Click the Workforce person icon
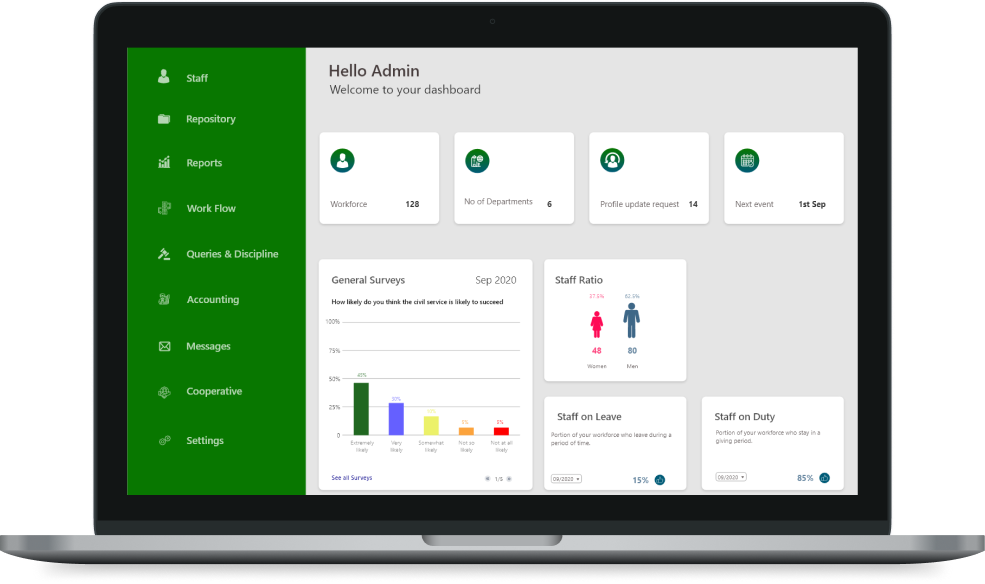 (x=343, y=159)
